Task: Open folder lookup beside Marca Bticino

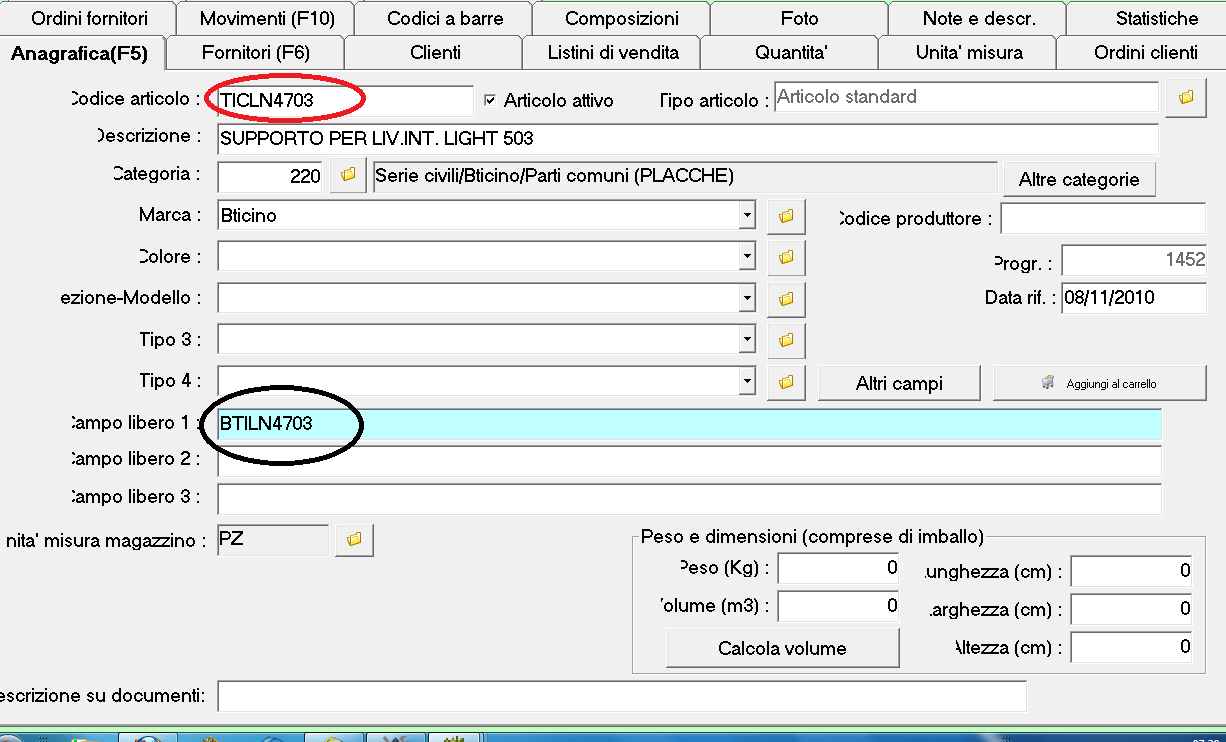Action: coord(786,216)
